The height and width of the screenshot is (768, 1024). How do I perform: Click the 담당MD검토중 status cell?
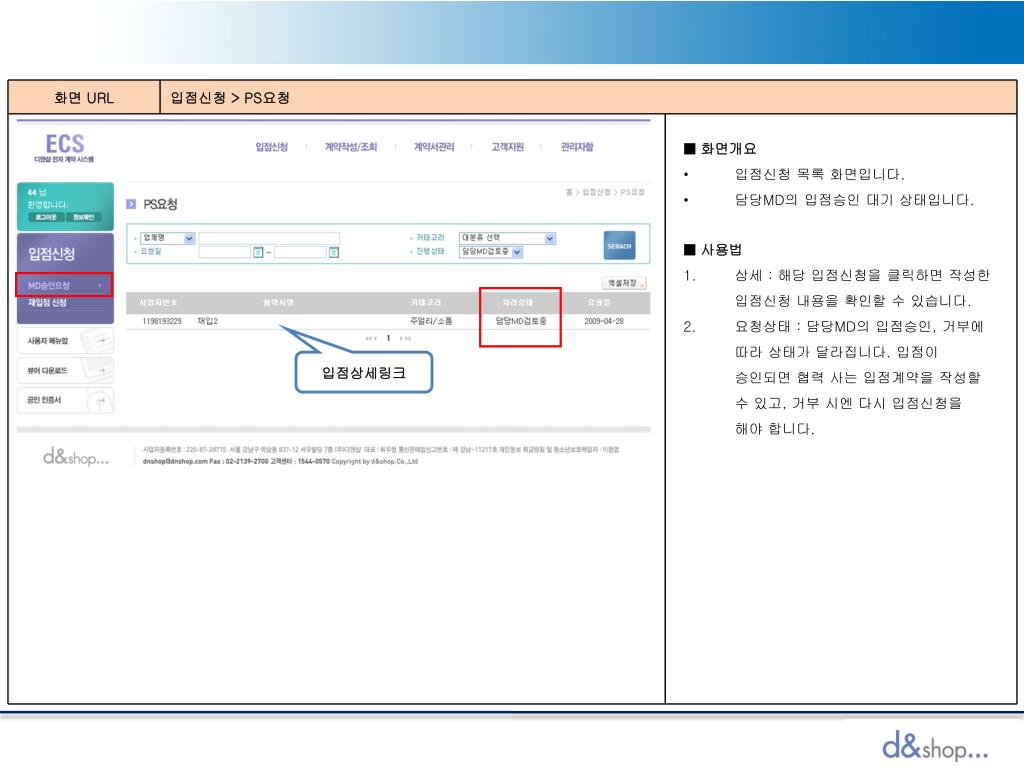pyautogui.click(x=520, y=321)
